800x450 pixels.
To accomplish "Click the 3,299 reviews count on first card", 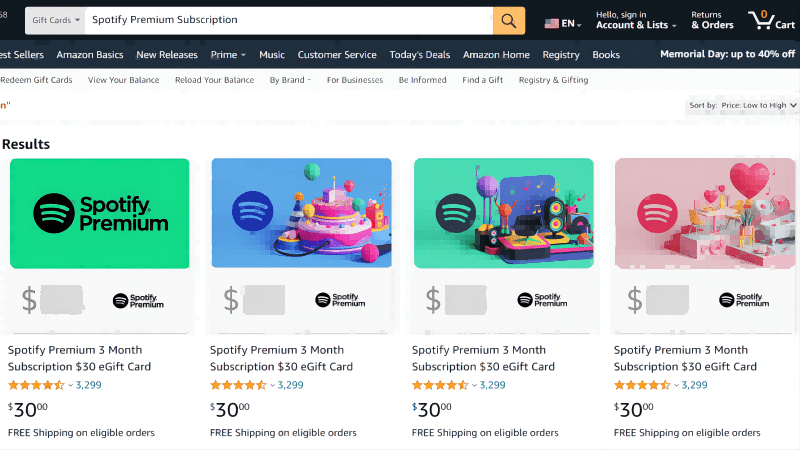I will click(89, 385).
